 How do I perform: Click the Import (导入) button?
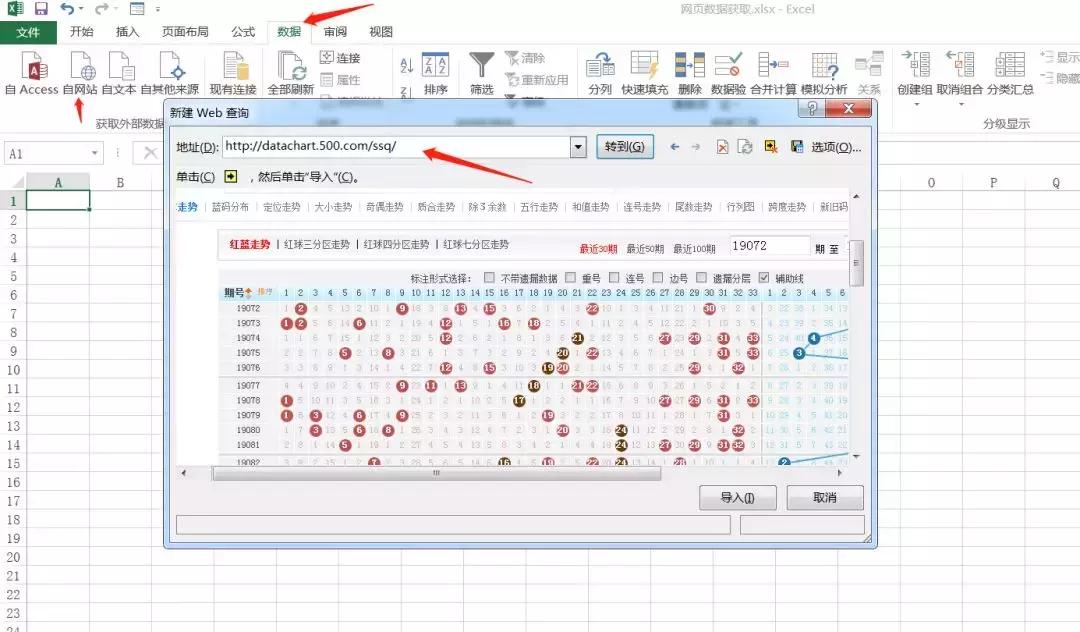(738, 498)
